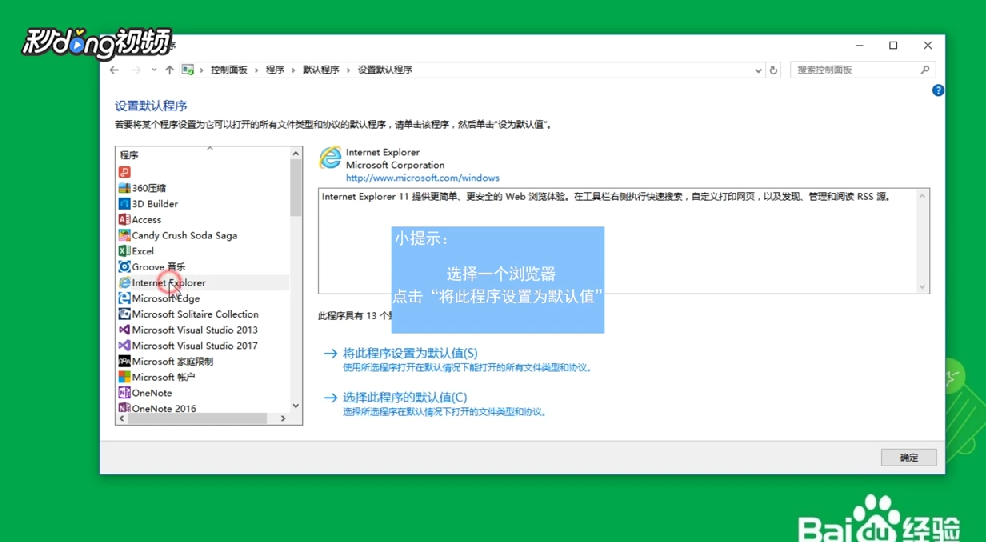Maximize the control panel window
The image size is (986, 542).
pyautogui.click(x=893, y=45)
